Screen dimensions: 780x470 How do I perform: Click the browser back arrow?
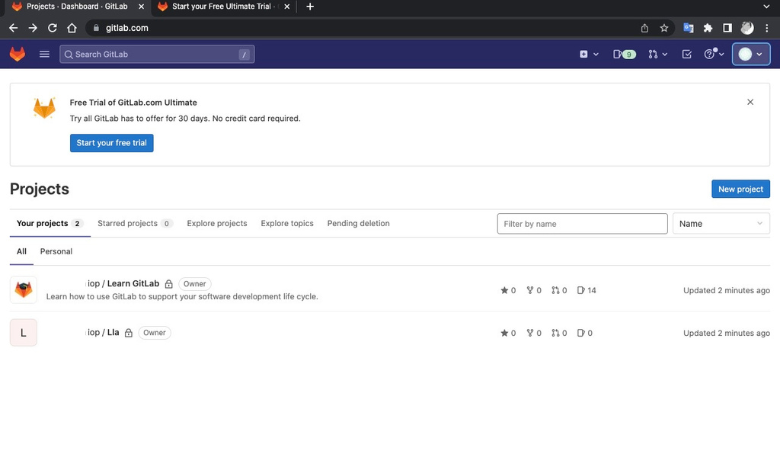pyautogui.click(x=13, y=28)
